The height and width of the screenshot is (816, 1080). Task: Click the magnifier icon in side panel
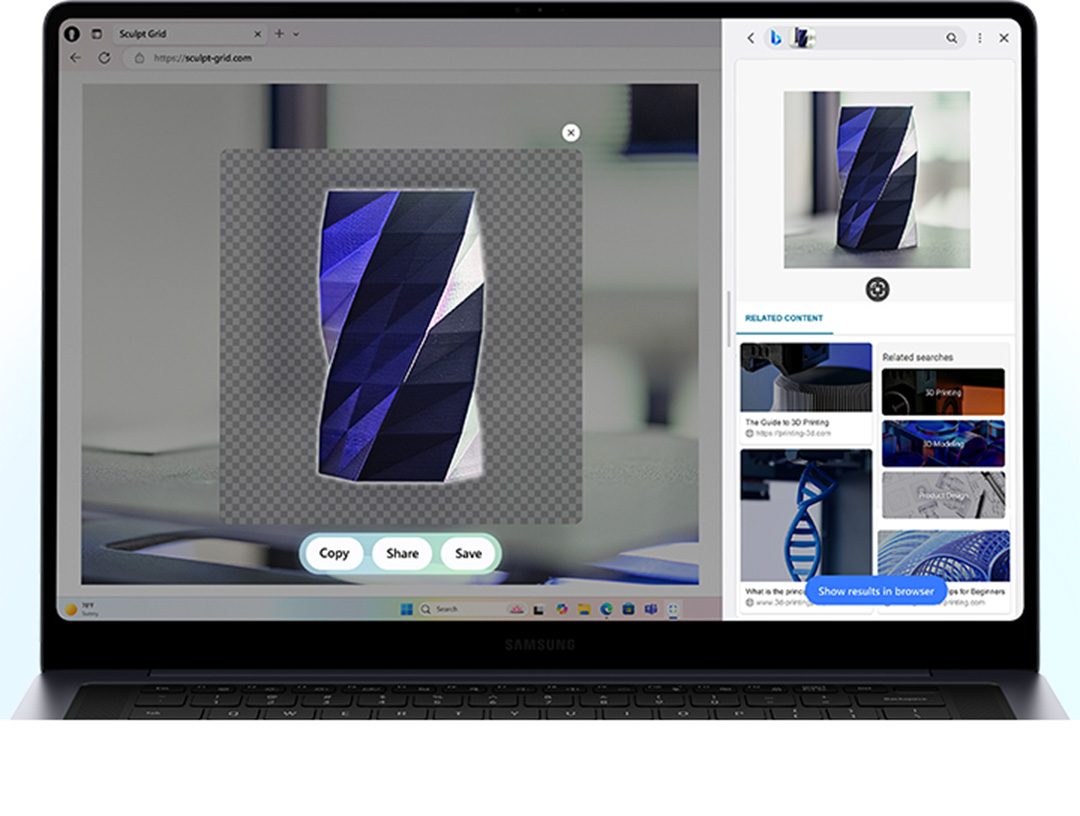point(951,39)
